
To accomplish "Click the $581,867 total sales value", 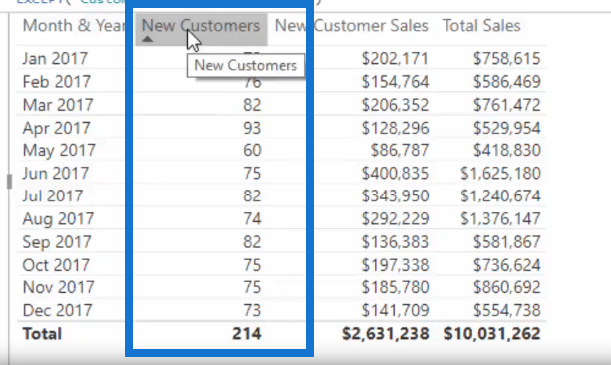I will coord(507,242).
